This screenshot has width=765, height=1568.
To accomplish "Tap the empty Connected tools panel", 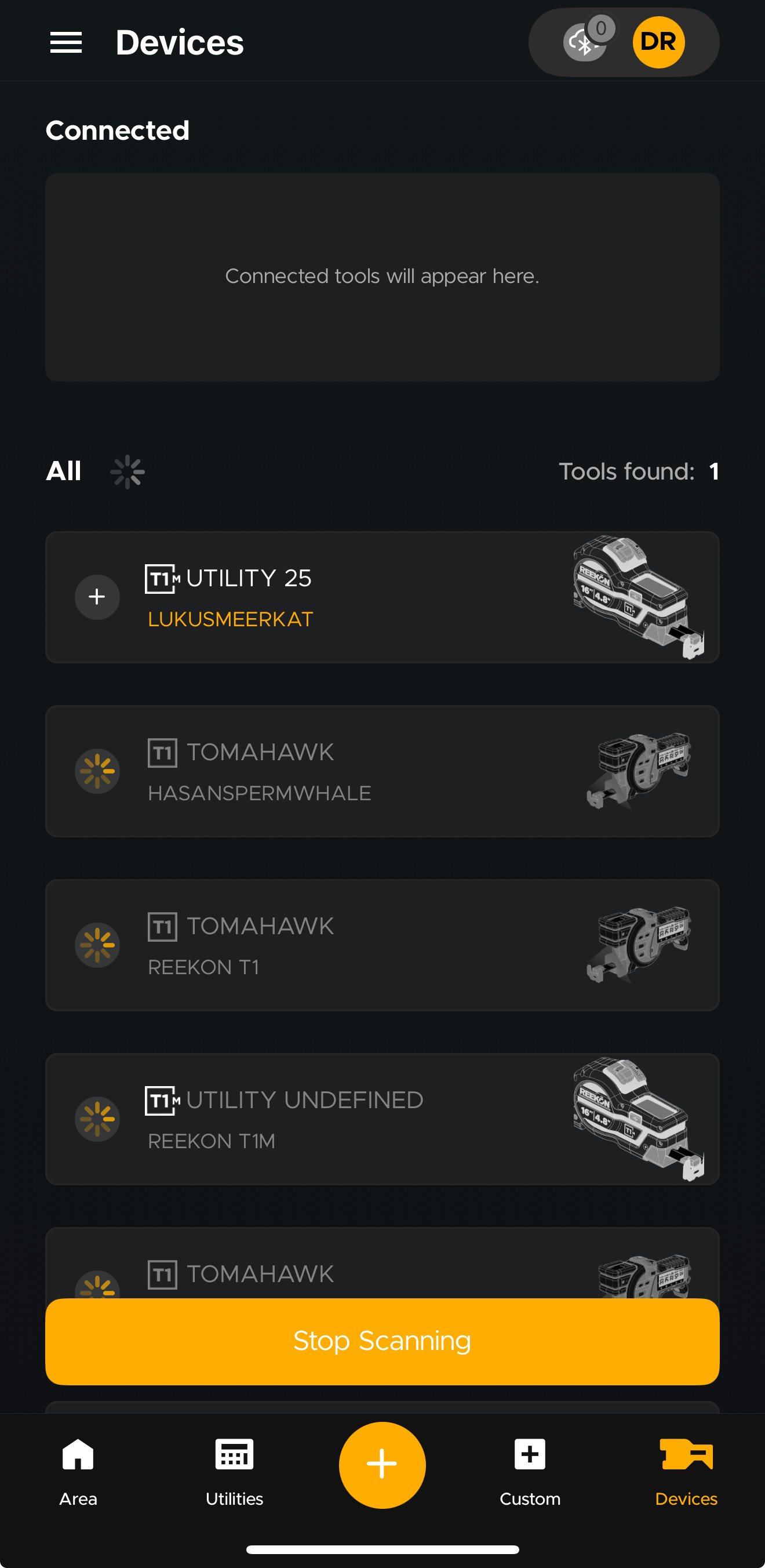I will coord(382,277).
